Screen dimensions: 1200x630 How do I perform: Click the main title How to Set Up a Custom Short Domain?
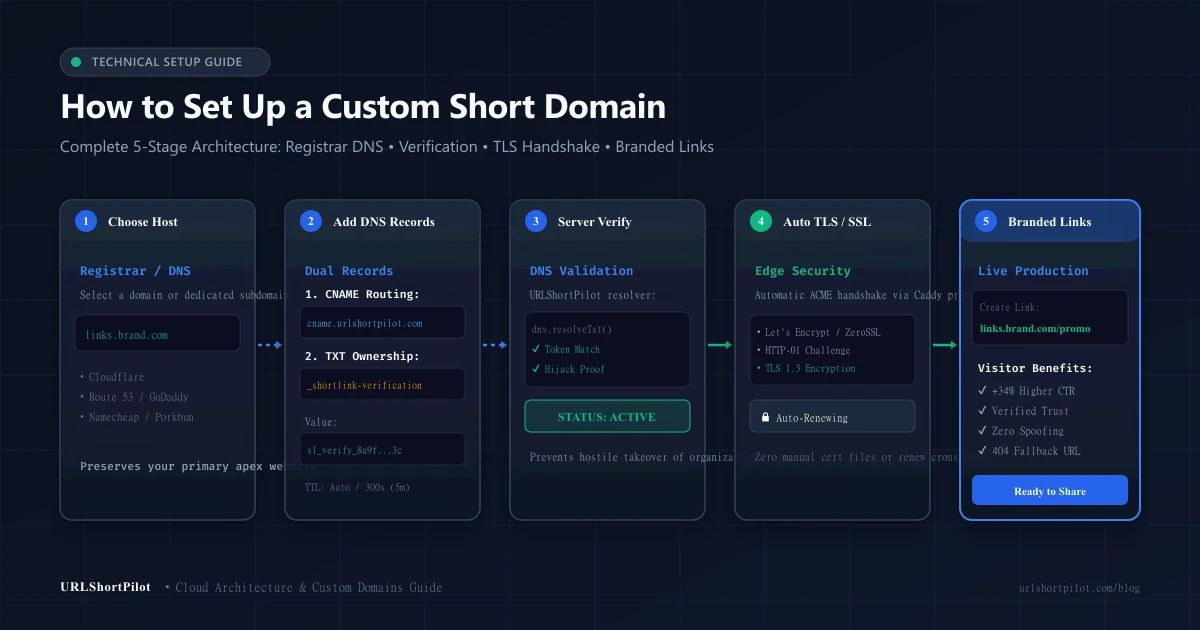pyautogui.click(x=363, y=106)
